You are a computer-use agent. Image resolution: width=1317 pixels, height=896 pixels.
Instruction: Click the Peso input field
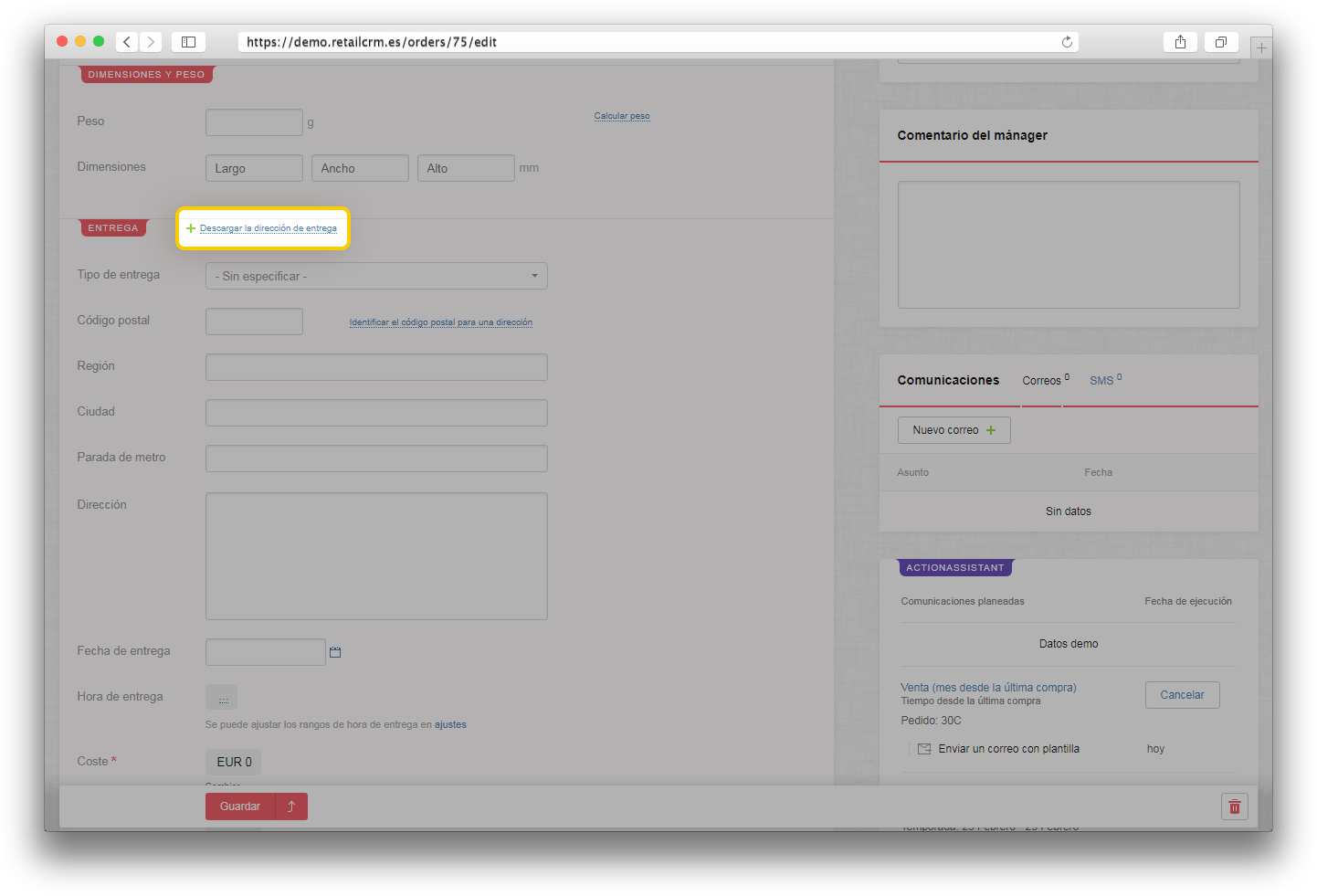pos(254,122)
